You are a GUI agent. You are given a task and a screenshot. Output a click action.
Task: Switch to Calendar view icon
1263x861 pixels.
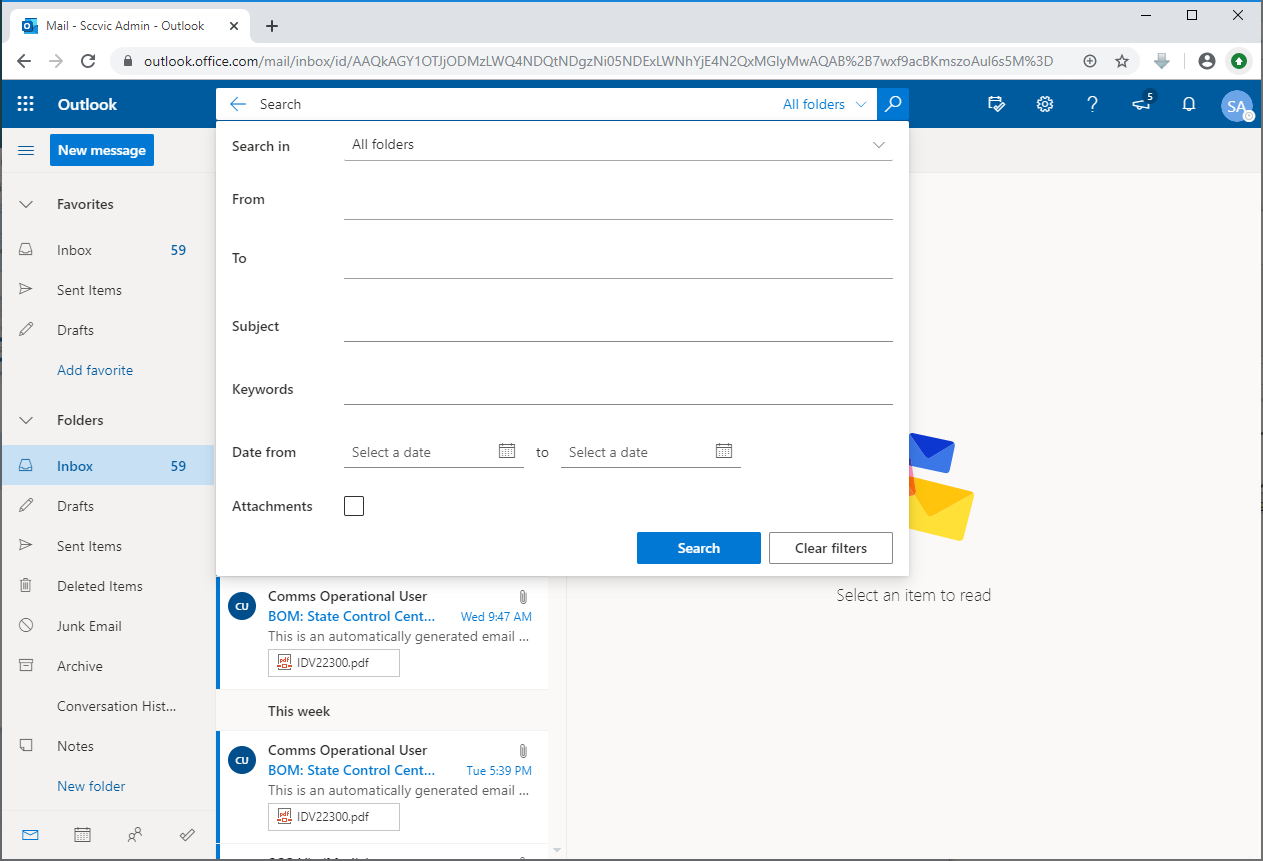click(83, 834)
